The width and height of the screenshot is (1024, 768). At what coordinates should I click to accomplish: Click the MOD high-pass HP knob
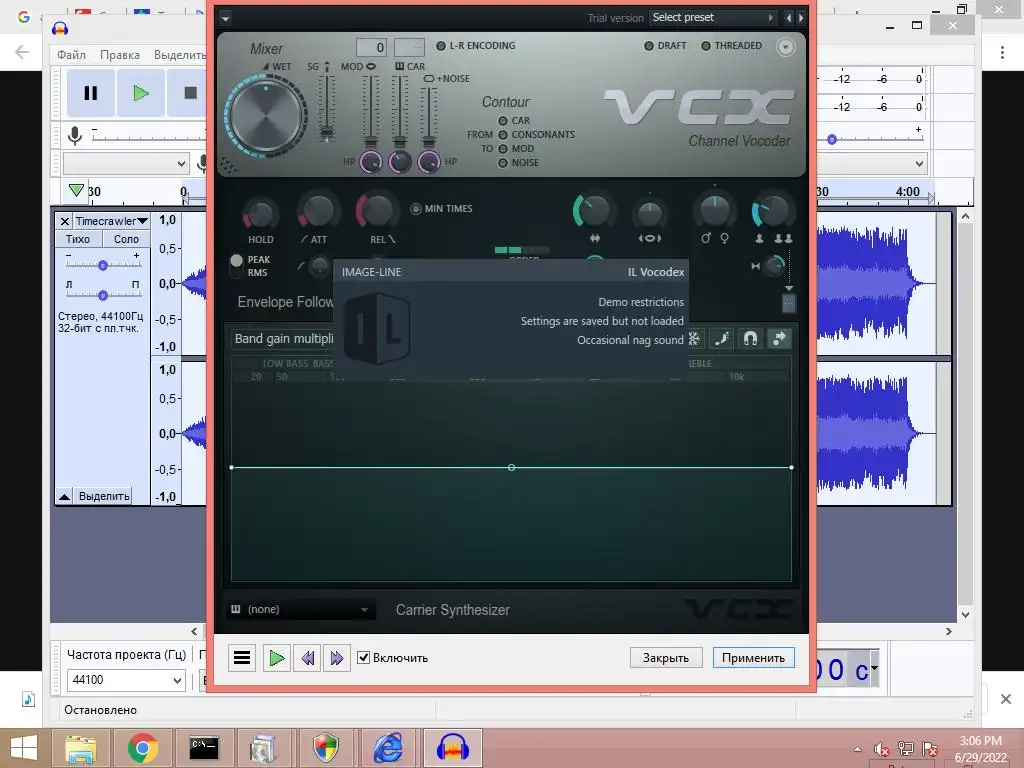pos(370,161)
